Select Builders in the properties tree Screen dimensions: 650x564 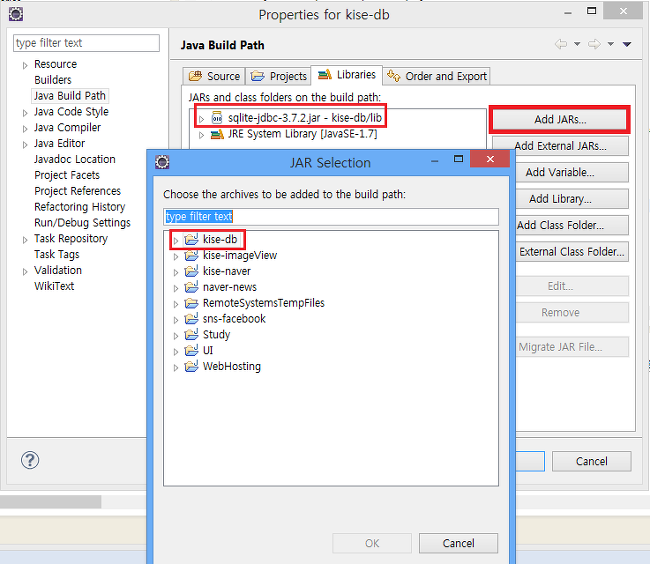[x=53, y=80]
